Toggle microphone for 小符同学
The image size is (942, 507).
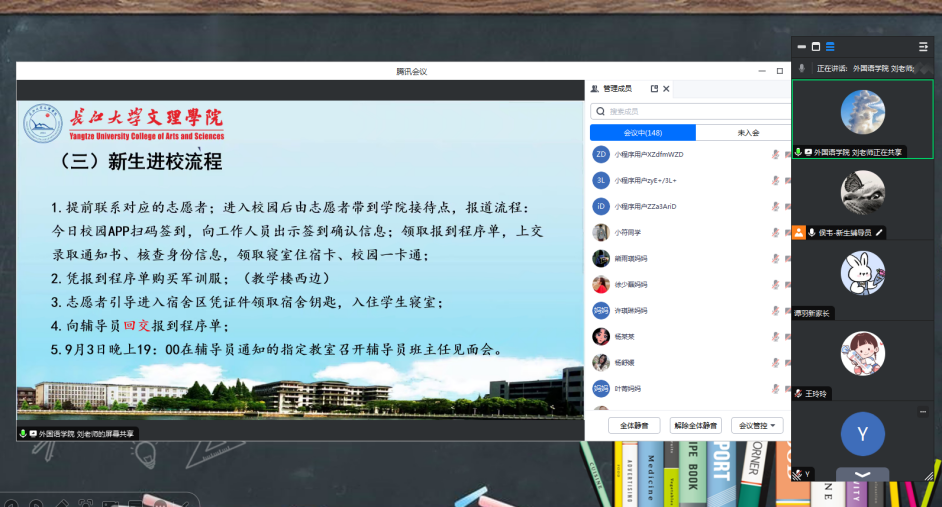tap(775, 232)
